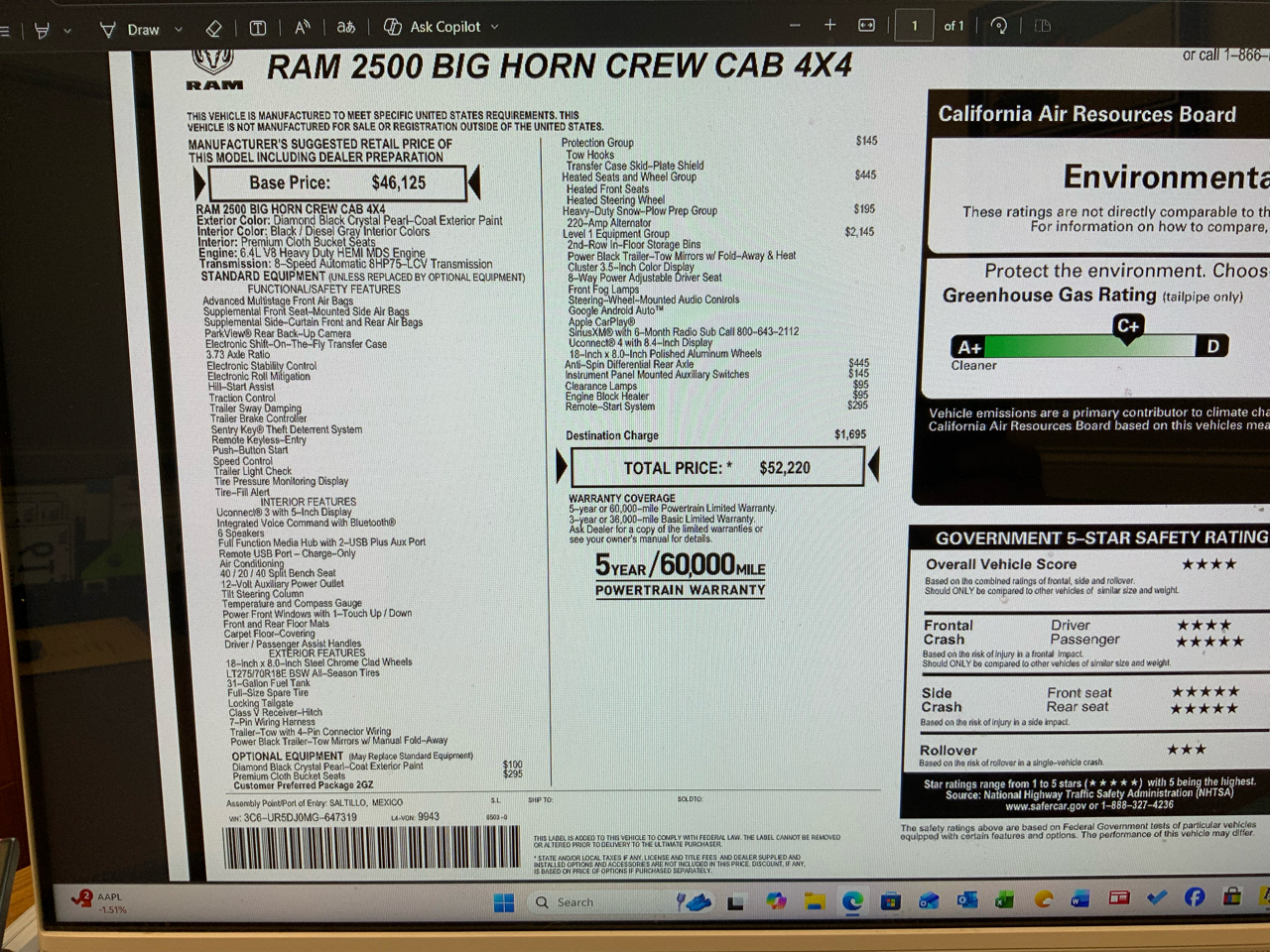Select the Highlighter tool

point(43,27)
